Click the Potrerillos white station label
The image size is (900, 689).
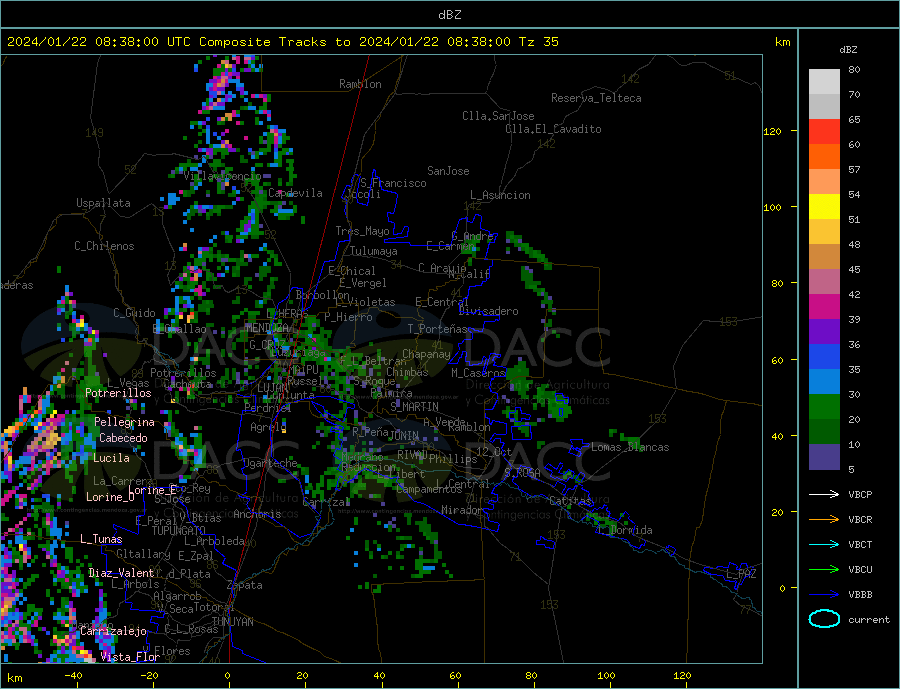(118, 393)
